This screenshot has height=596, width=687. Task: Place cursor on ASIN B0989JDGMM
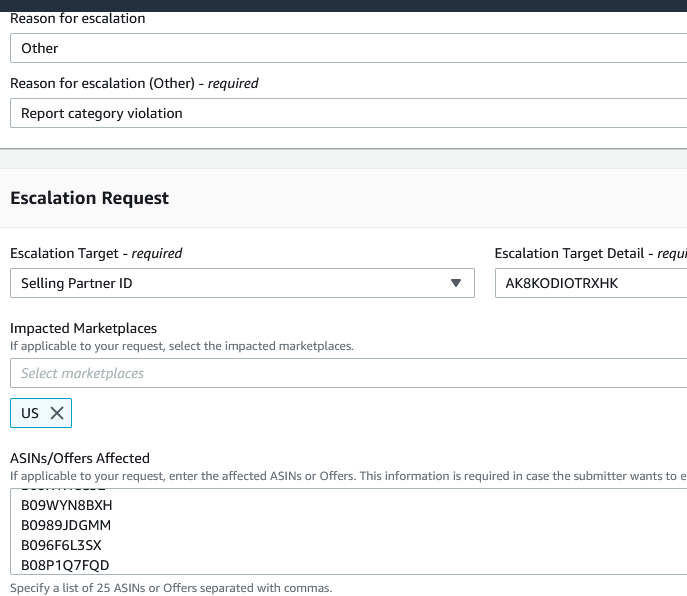coord(66,525)
